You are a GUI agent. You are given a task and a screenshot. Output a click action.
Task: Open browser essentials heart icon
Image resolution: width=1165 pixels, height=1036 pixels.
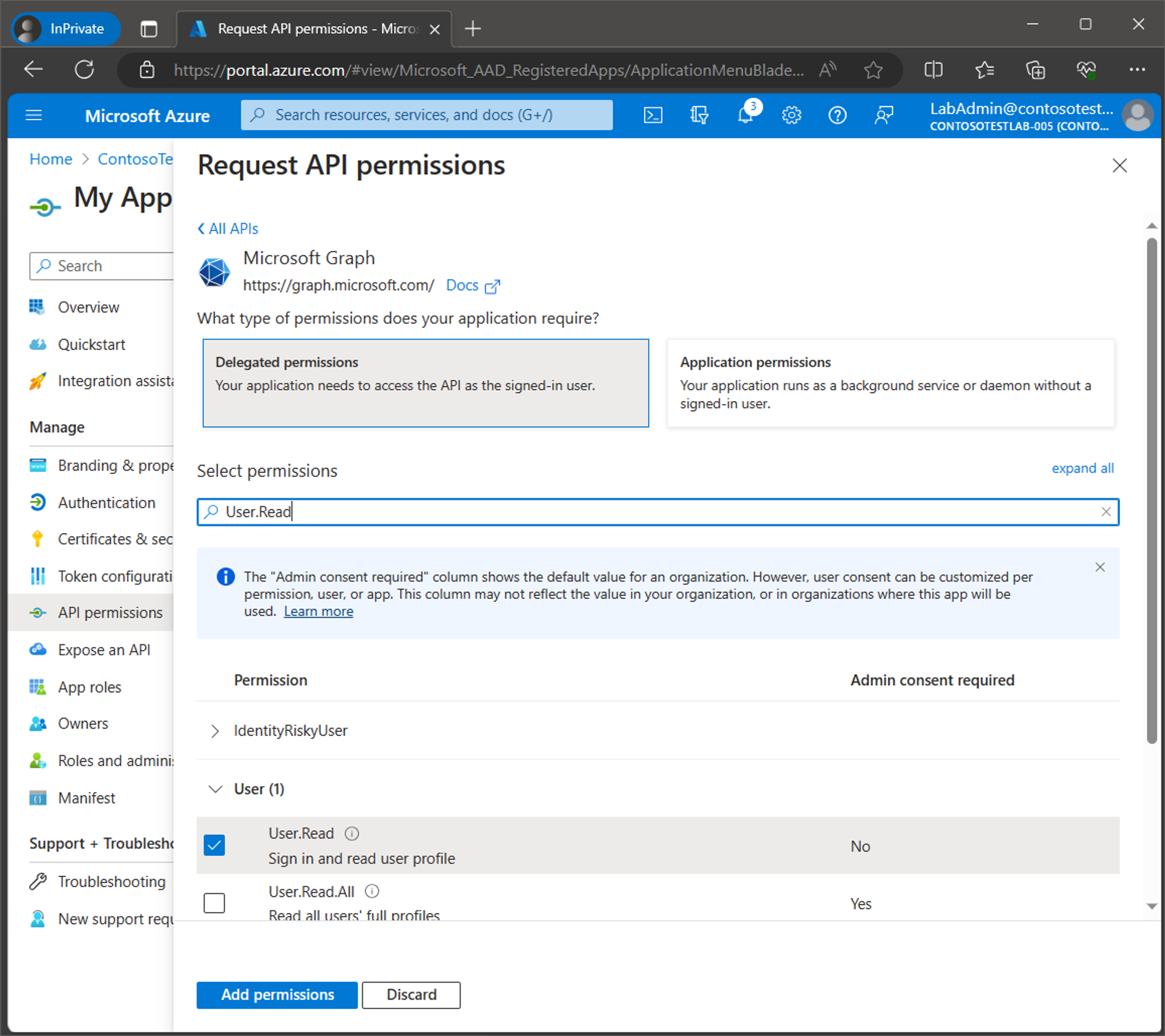[1086, 70]
